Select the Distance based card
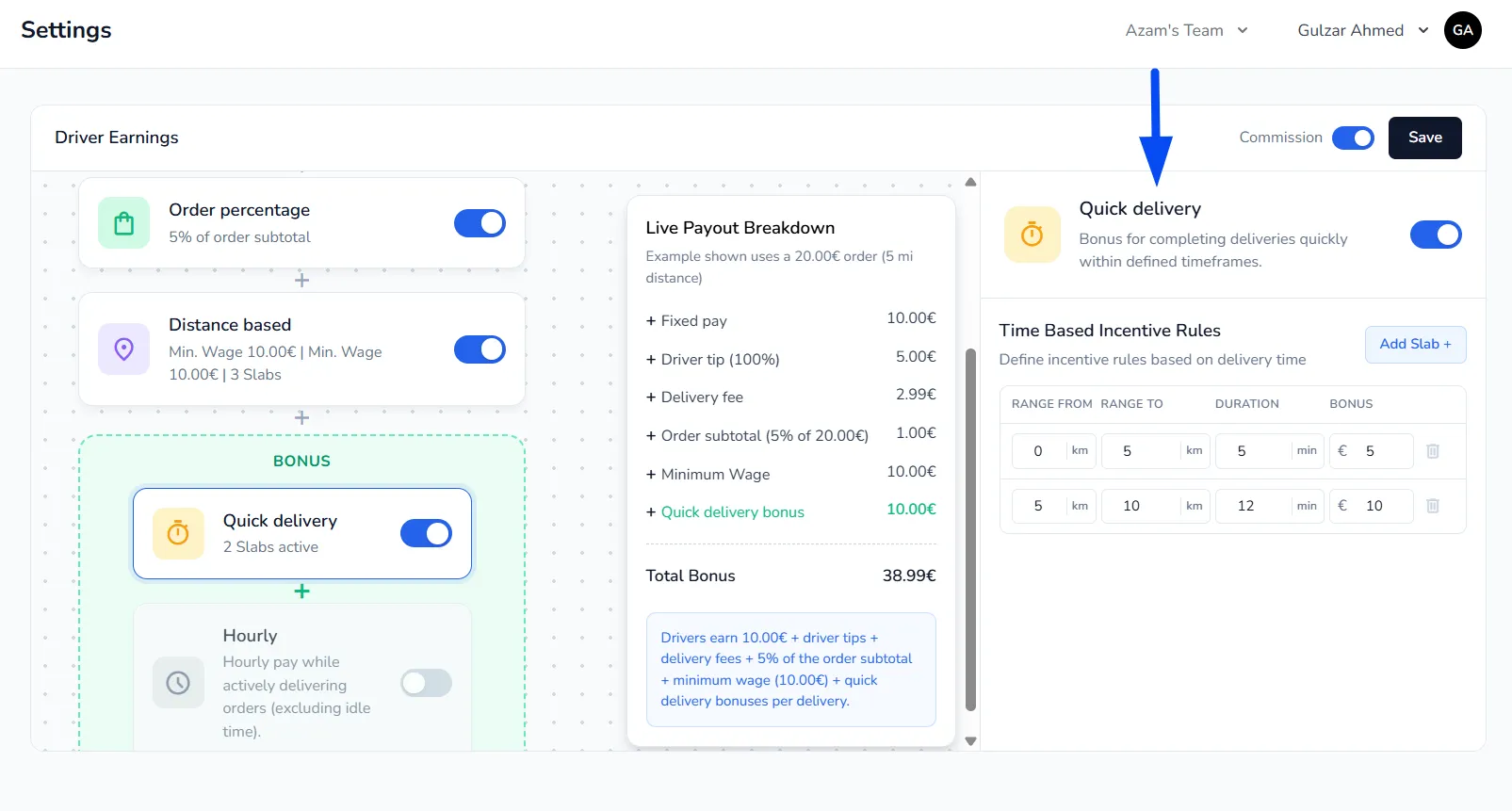This screenshot has width=1512, height=811. (x=301, y=349)
